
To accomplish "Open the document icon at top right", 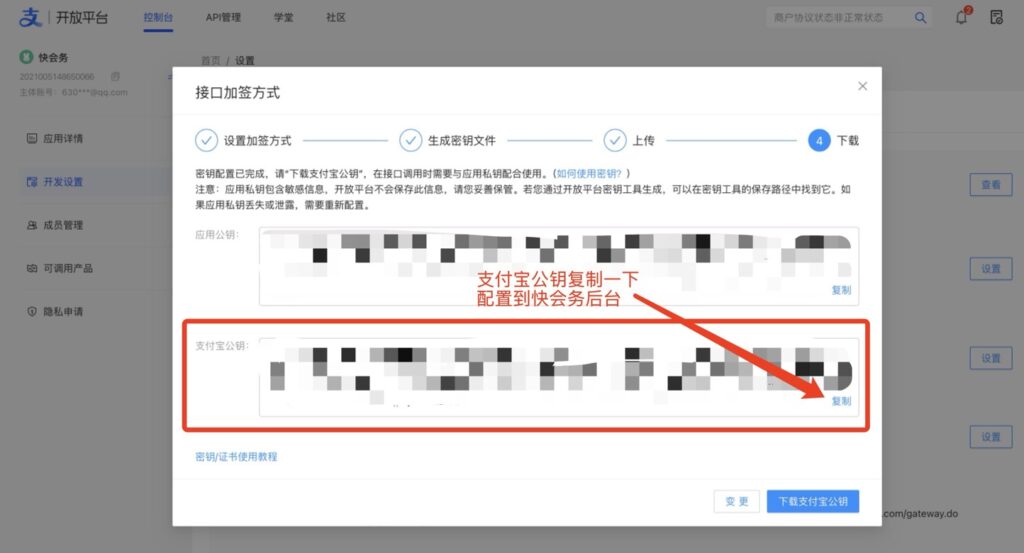I will pyautogui.click(x=996, y=18).
